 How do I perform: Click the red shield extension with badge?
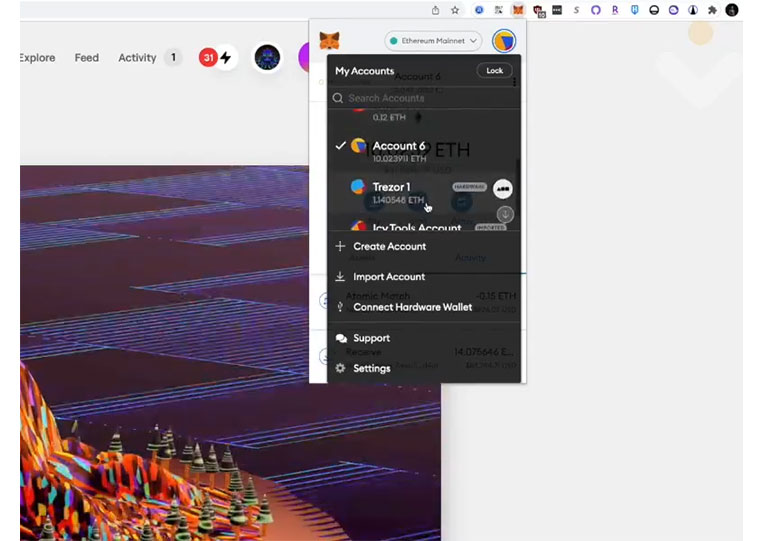(x=538, y=11)
